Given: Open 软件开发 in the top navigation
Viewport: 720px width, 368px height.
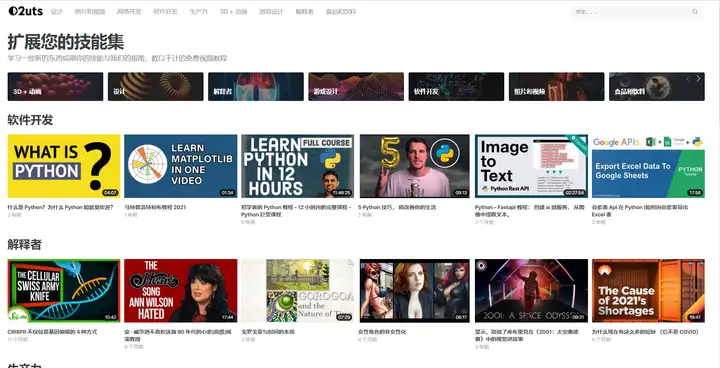Looking at the screenshot, I should (165, 12).
